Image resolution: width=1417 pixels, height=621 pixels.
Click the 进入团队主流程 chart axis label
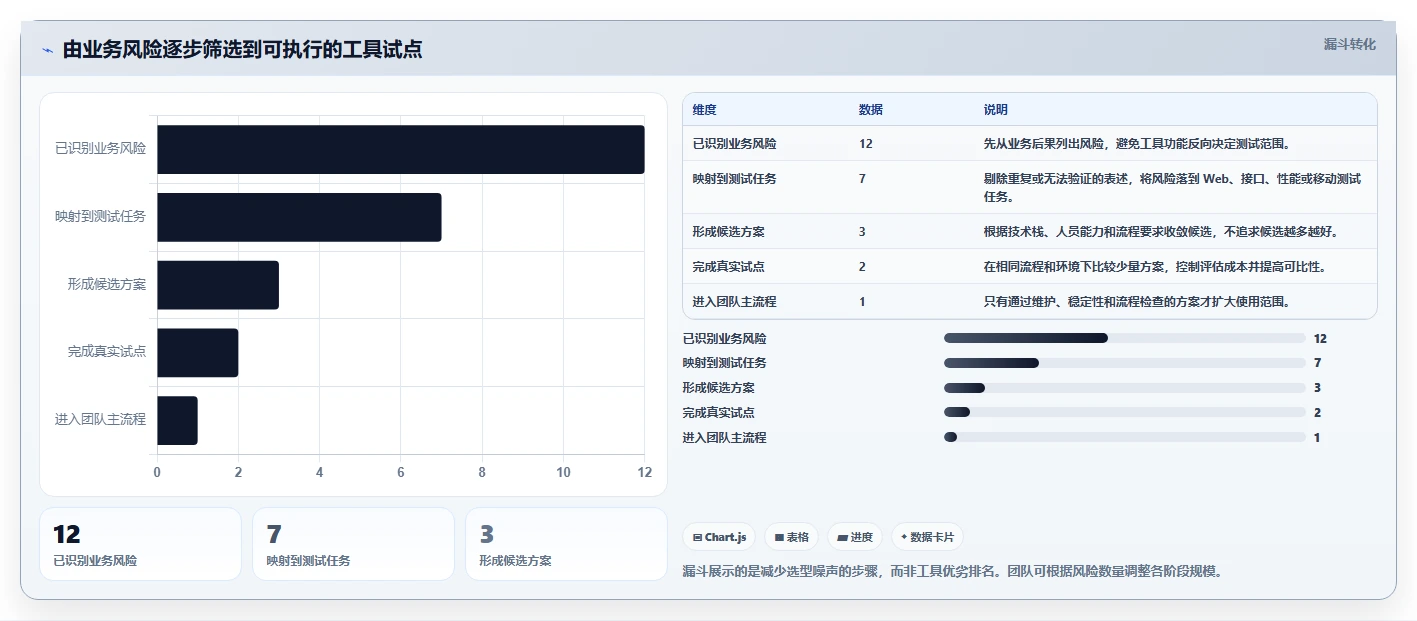click(x=100, y=420)
